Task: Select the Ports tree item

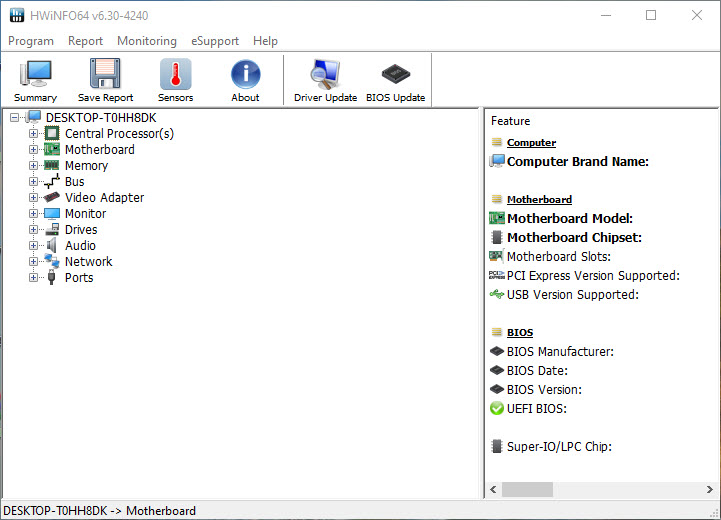Action: pos(79,278)
